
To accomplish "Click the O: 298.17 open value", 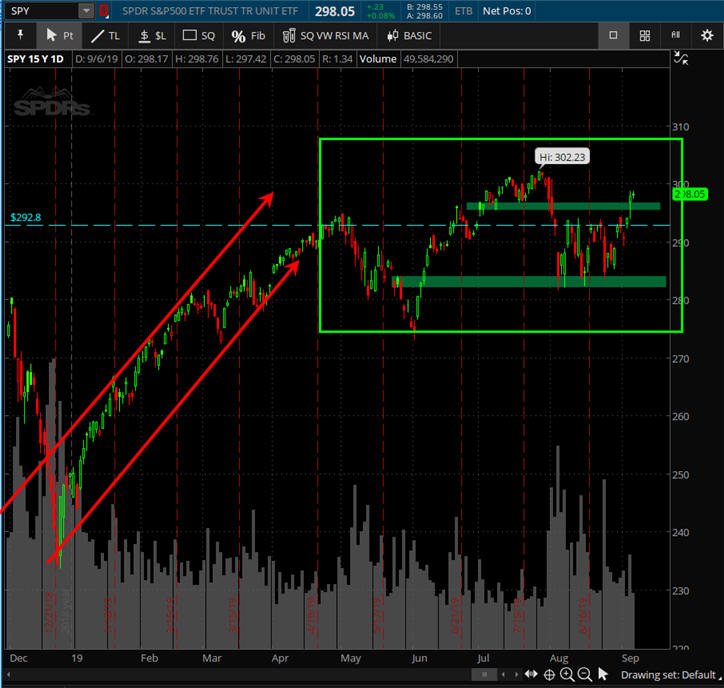I will tap(146, 59).
